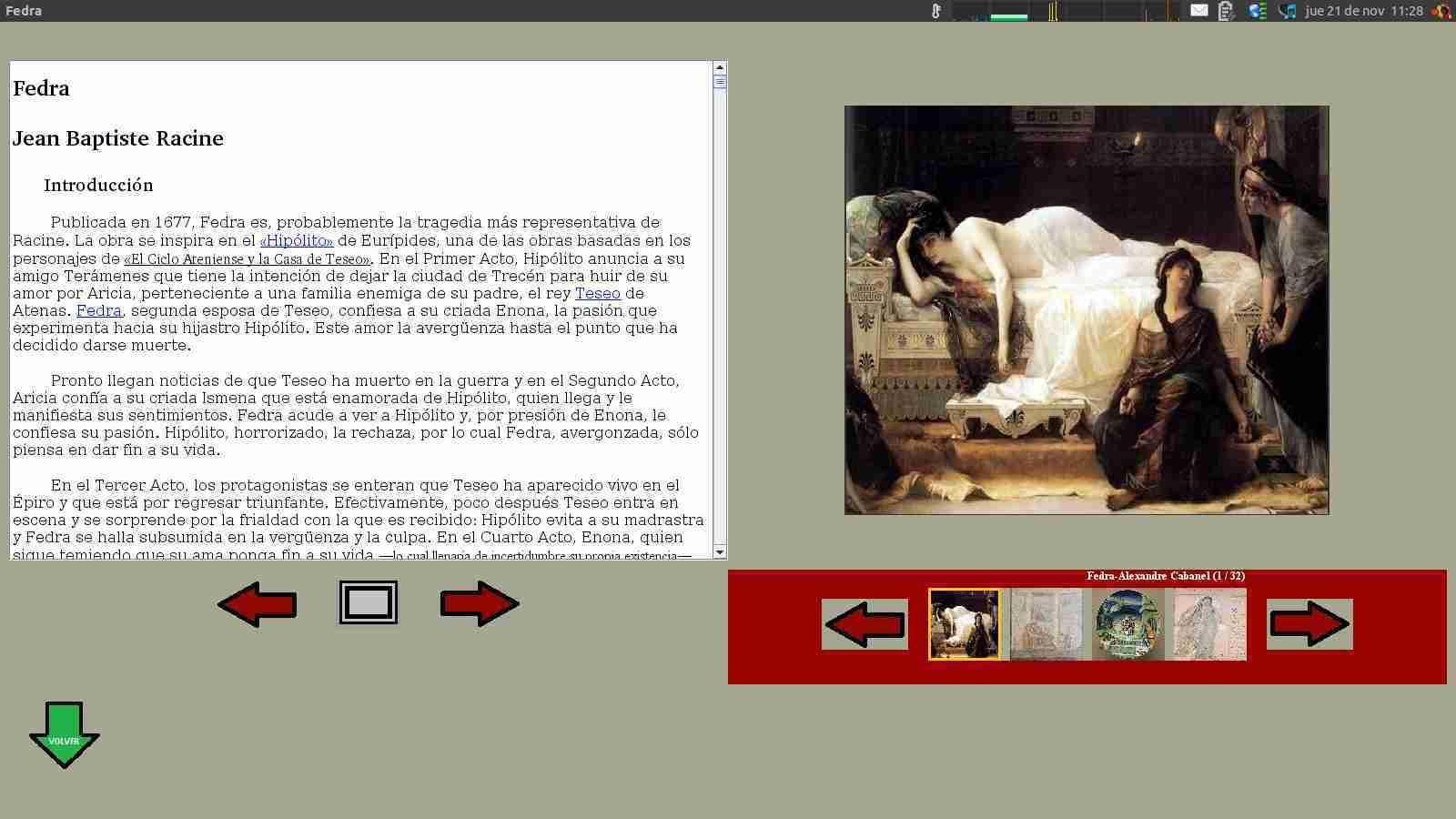The image size is (1456, 819).
Task: Click the temperature sensor indicator in top panel
Action: click(x=935, y=11)
